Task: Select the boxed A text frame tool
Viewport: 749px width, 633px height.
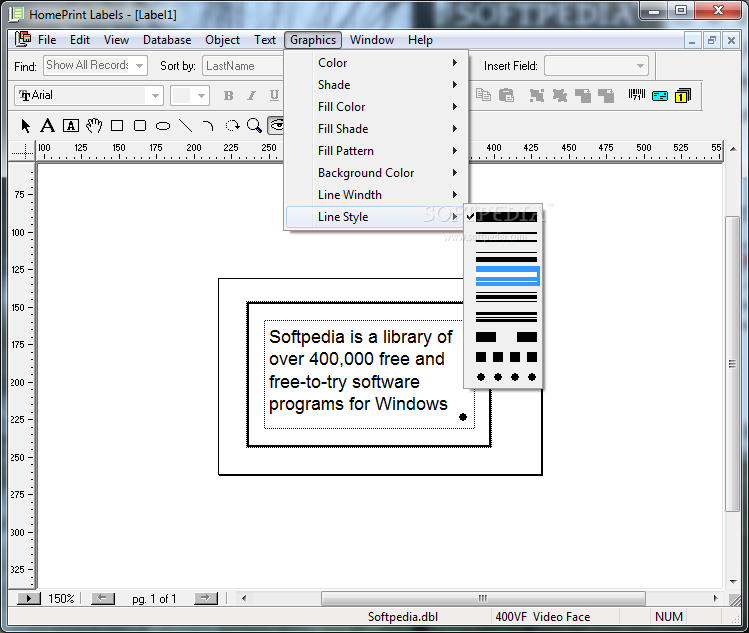Action: coord(71,126)
